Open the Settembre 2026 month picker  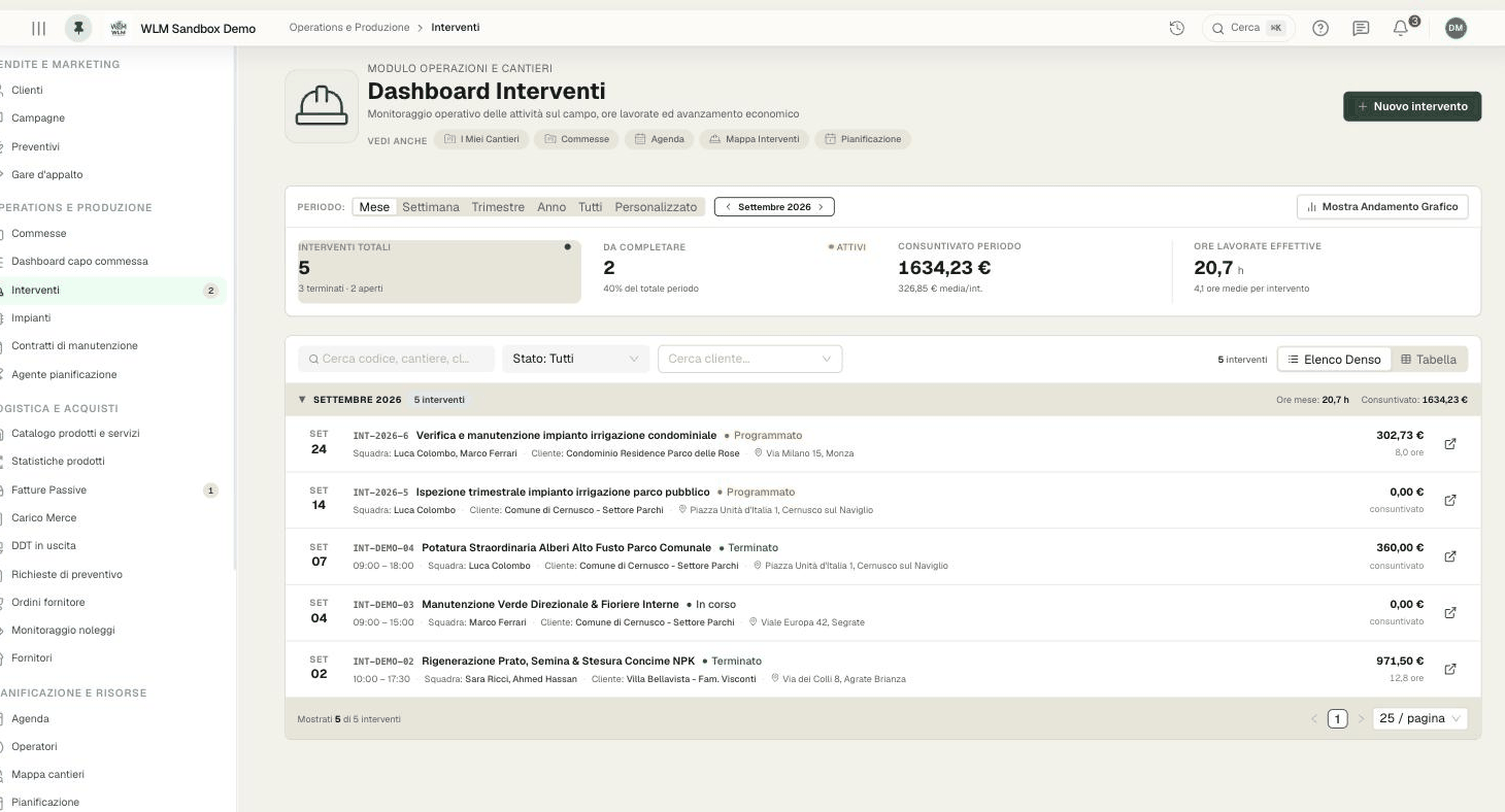point(774,207)
